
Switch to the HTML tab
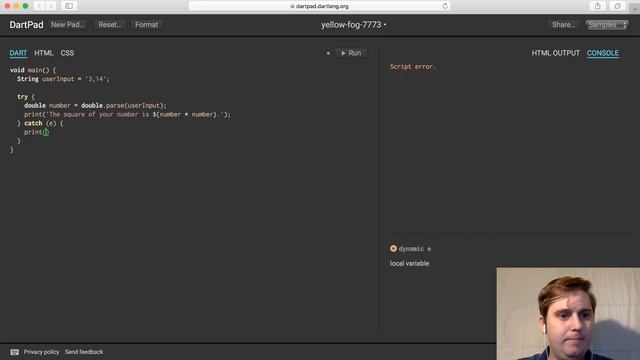[44, 53]
